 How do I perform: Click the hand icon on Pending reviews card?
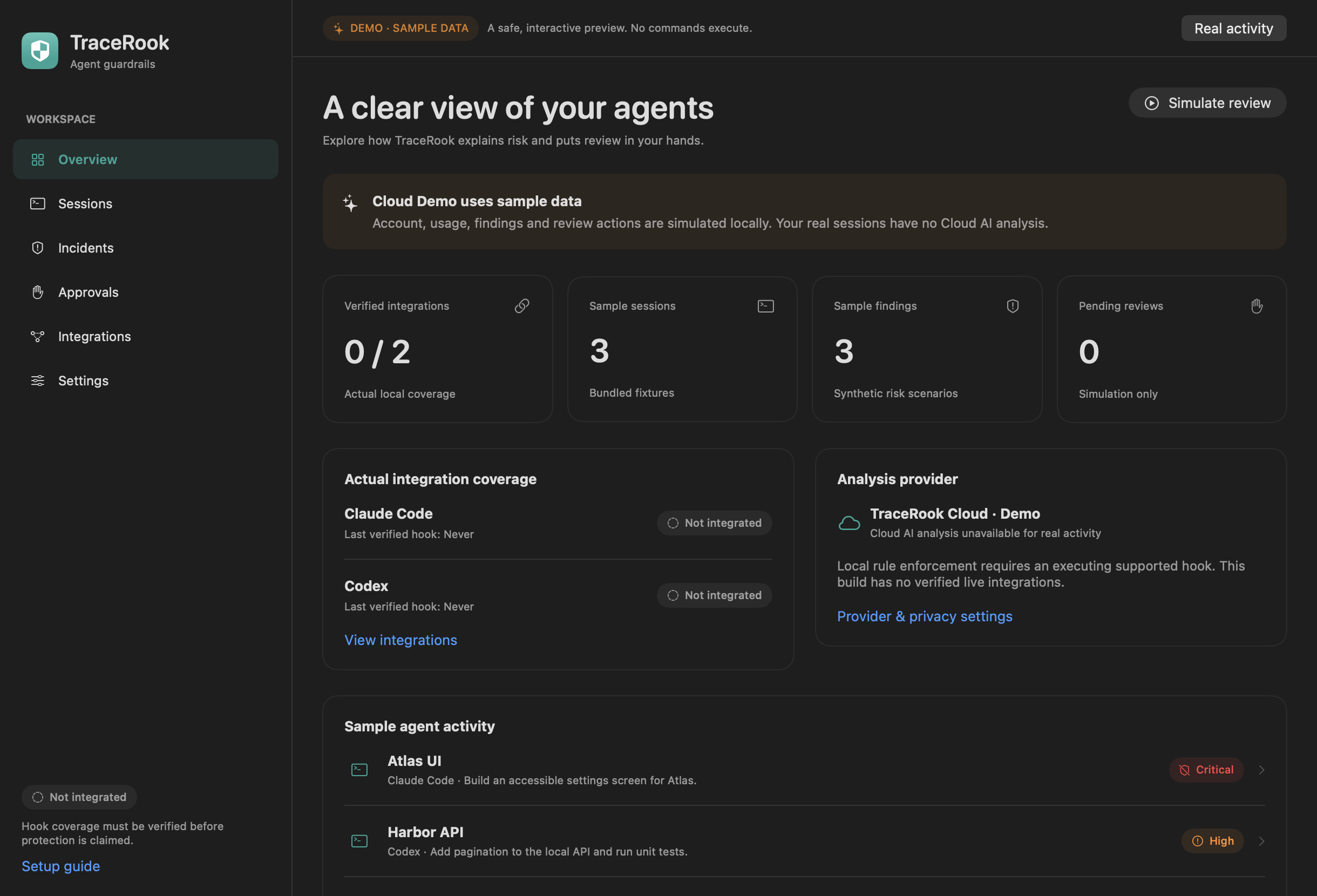pyautogui.click(x=1257, y=306)
